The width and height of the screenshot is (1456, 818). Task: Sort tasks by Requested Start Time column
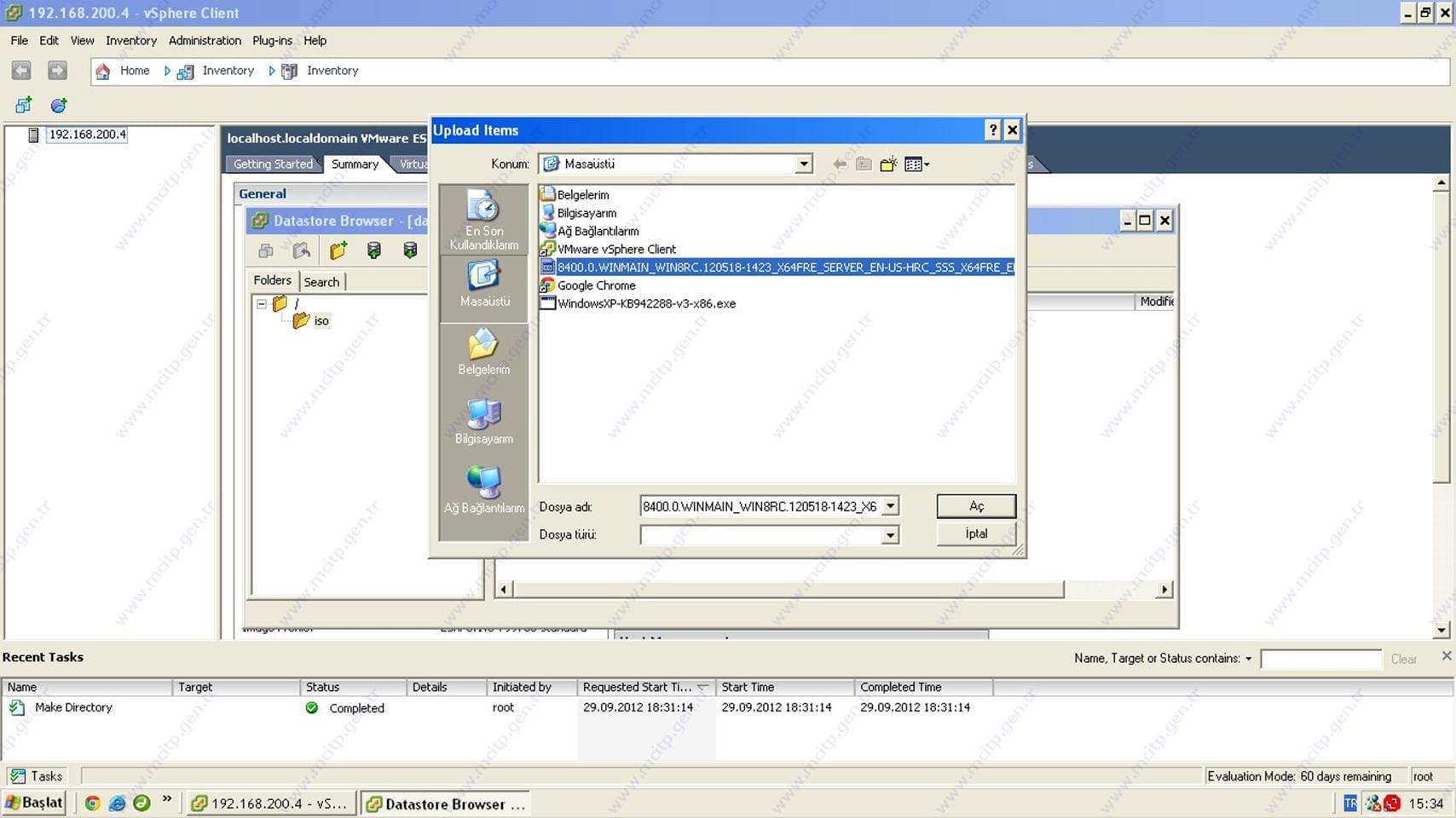(x=646, y=687)
